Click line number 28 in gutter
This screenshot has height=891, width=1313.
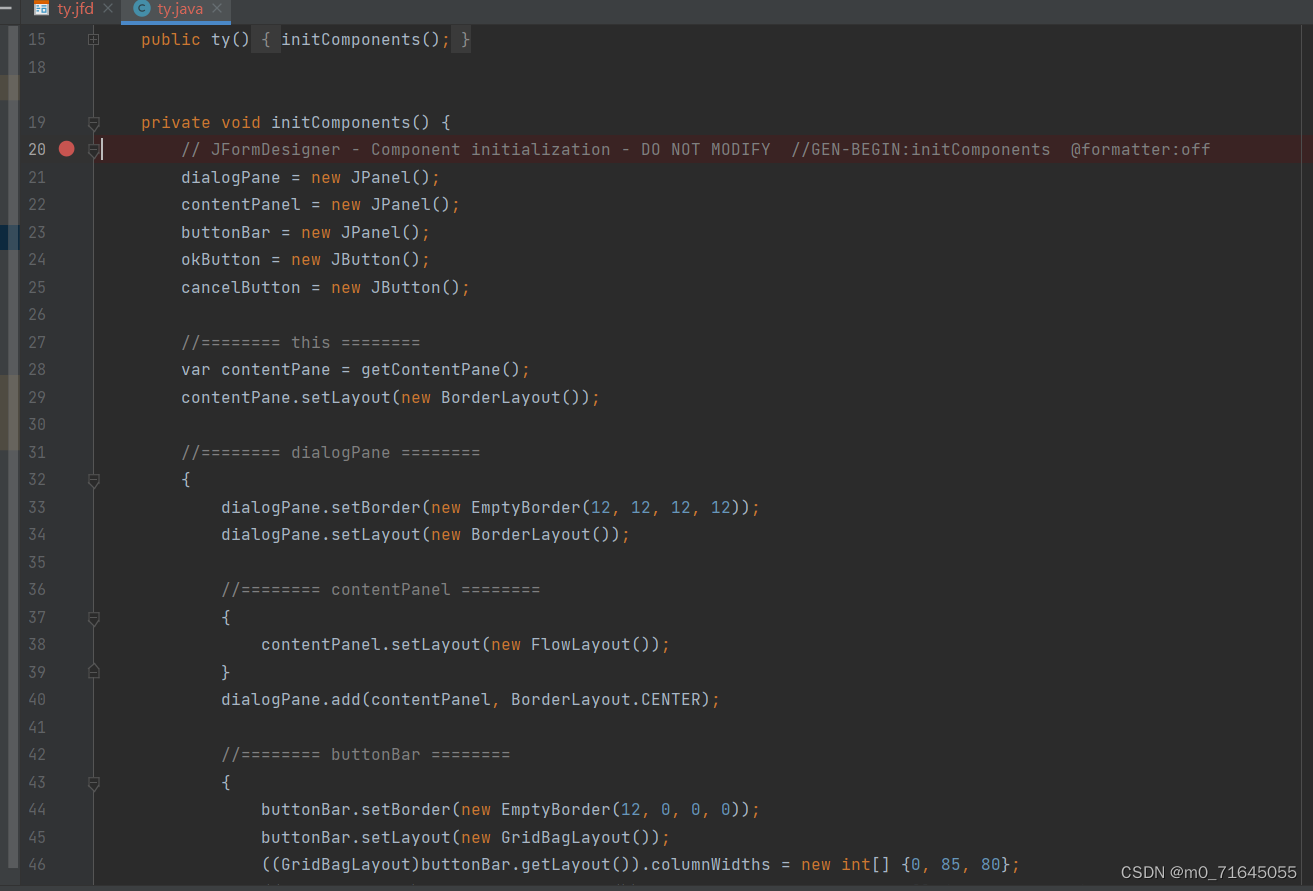click(36, 370)
